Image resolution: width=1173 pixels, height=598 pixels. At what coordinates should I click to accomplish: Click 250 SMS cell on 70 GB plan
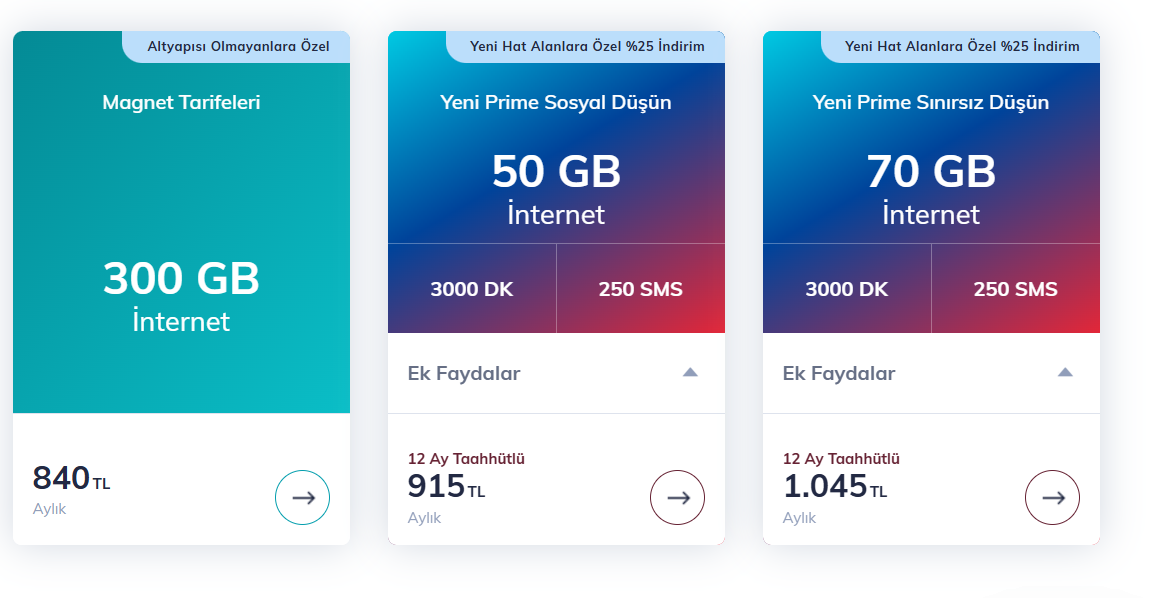pyautogui.click(x=1015, y=289)
